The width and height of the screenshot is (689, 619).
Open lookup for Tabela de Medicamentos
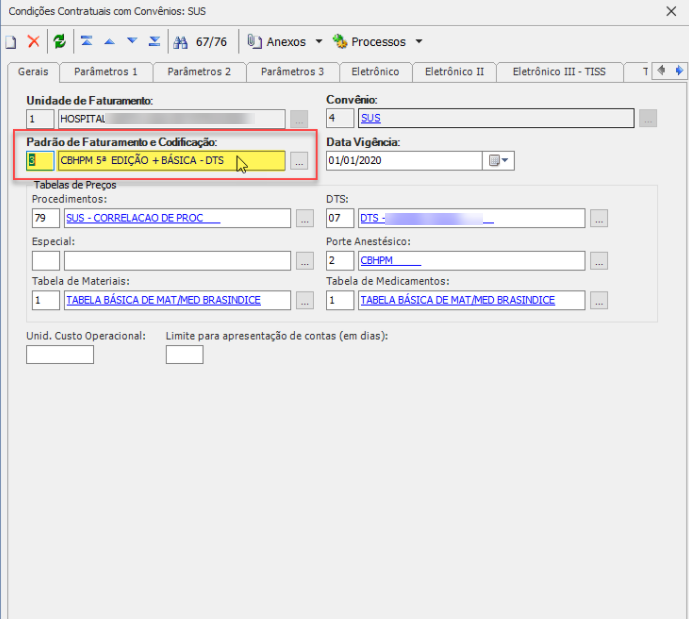click(599, 300)
